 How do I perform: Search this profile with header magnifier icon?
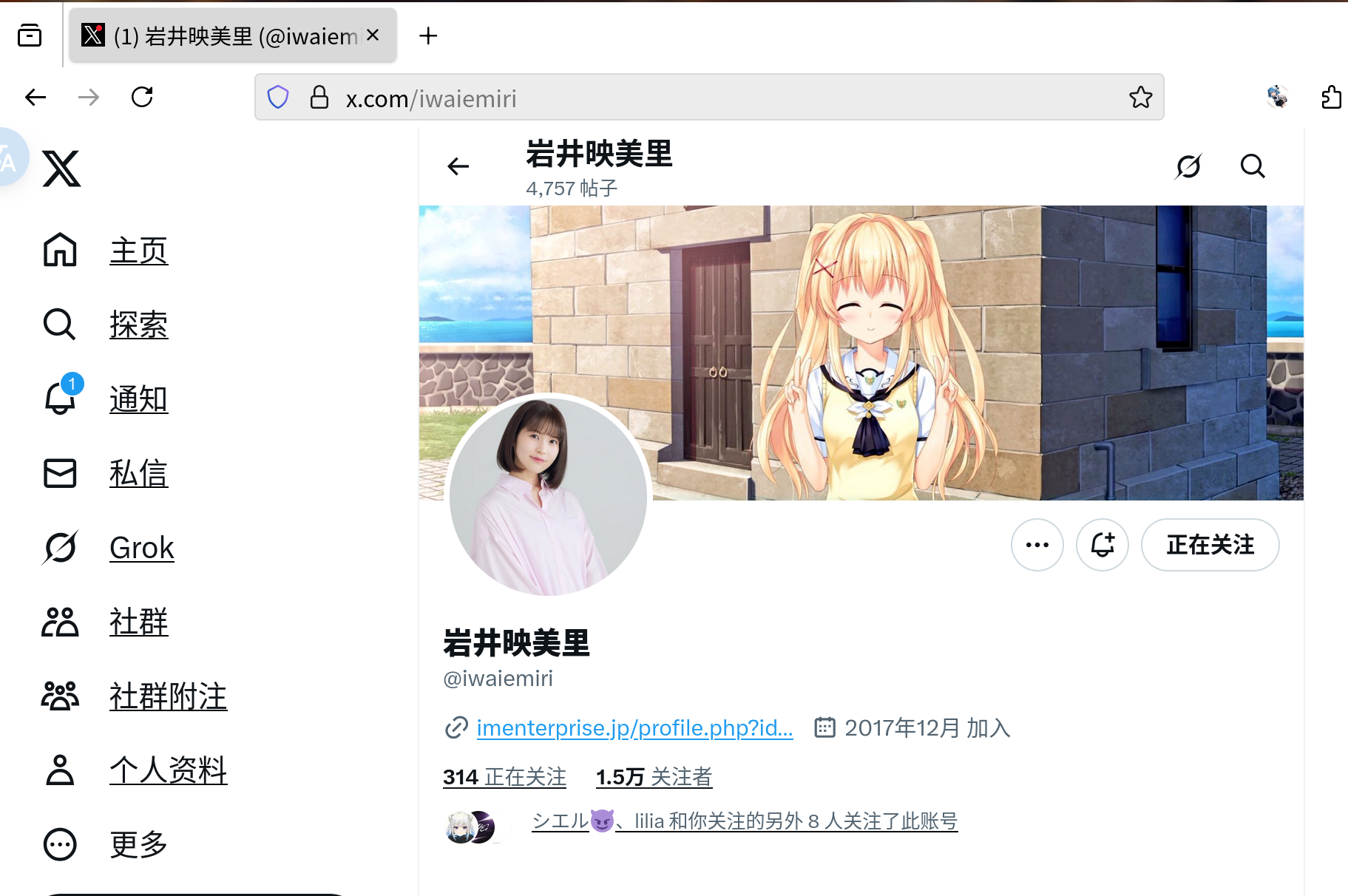[x=1253, y=166]
